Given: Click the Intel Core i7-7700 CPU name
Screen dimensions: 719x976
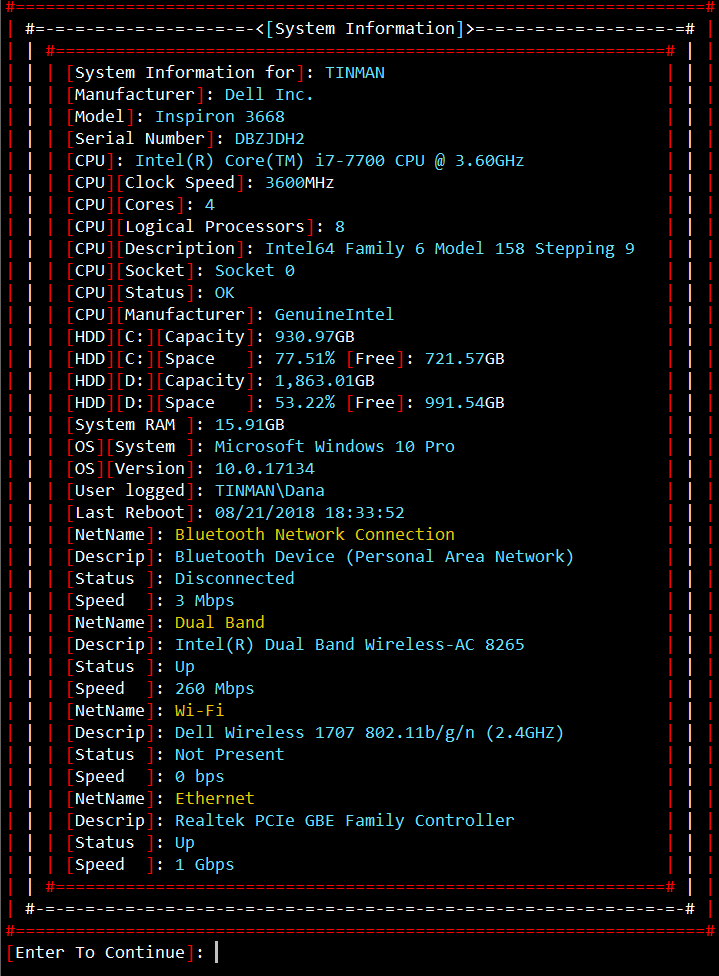Looking at the screenshot, I should (329, 161).
